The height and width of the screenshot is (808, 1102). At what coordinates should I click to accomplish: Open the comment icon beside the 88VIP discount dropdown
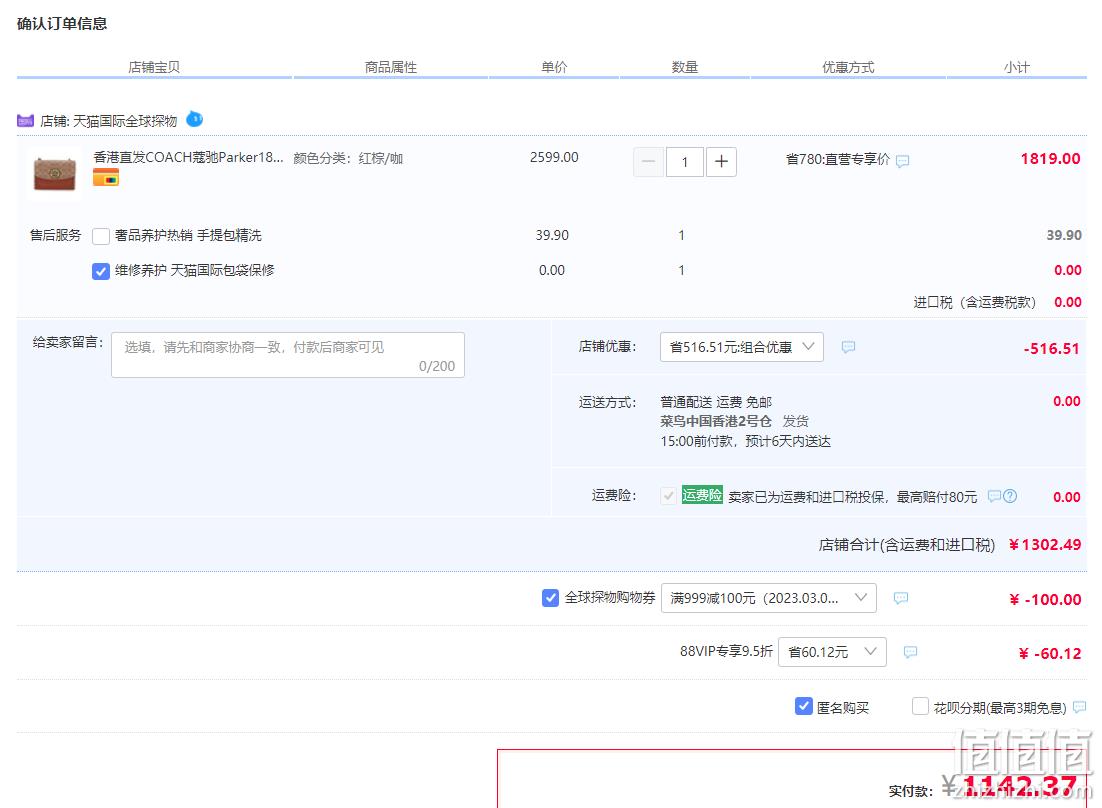(910, 652)
